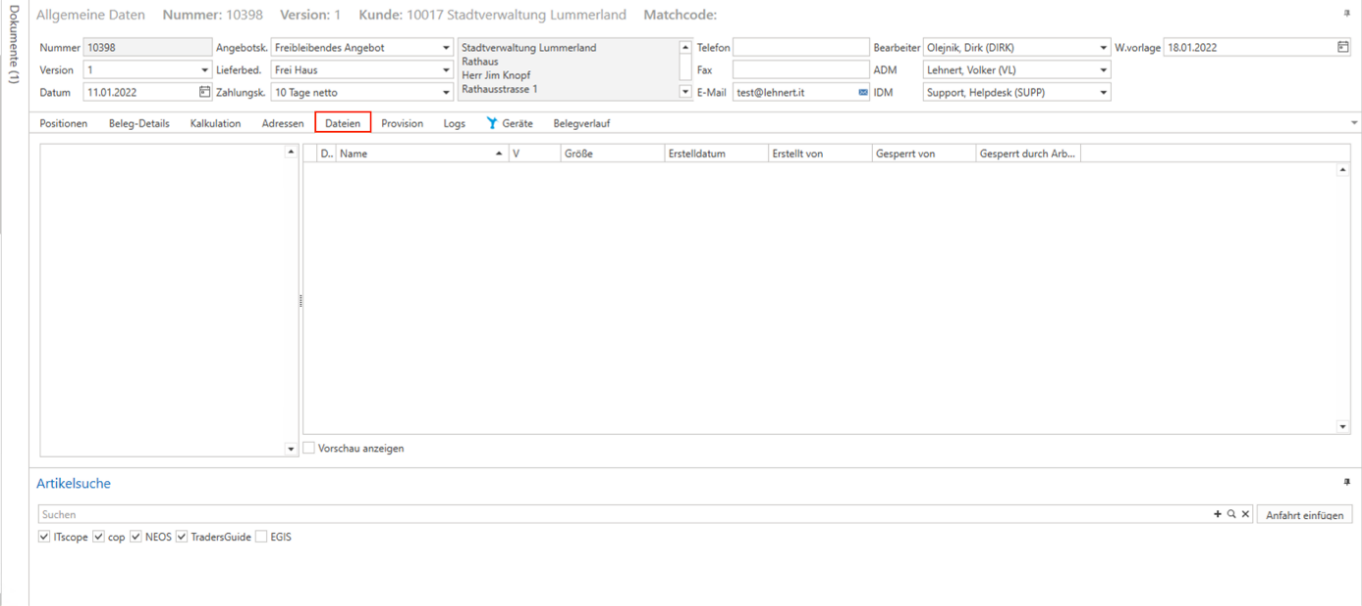Switch to the Positionen tab
Screen dimensions: 1362x606
coord(63,123)
